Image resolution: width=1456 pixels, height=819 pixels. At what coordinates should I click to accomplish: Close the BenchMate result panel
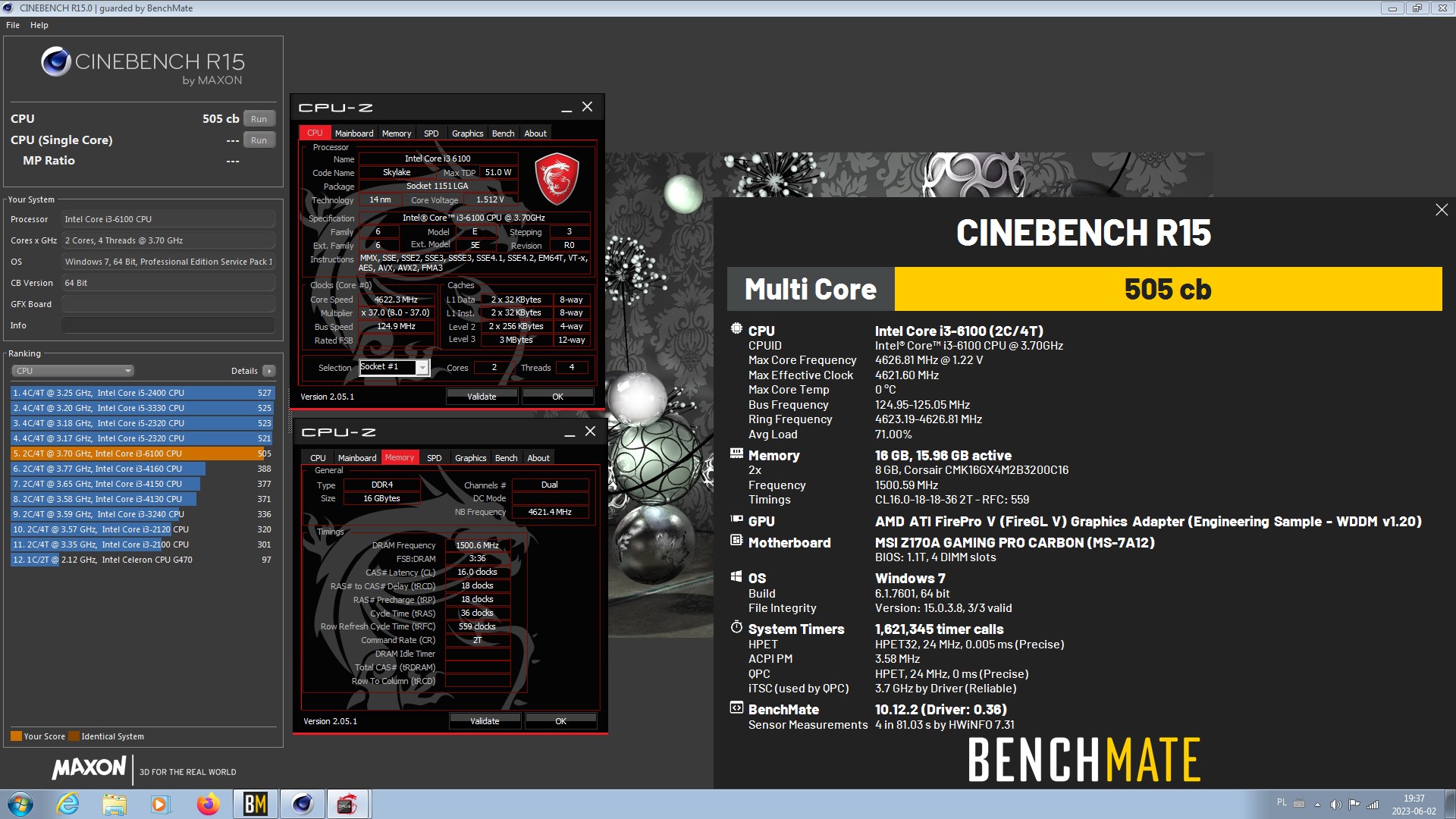click(1442, 210)
